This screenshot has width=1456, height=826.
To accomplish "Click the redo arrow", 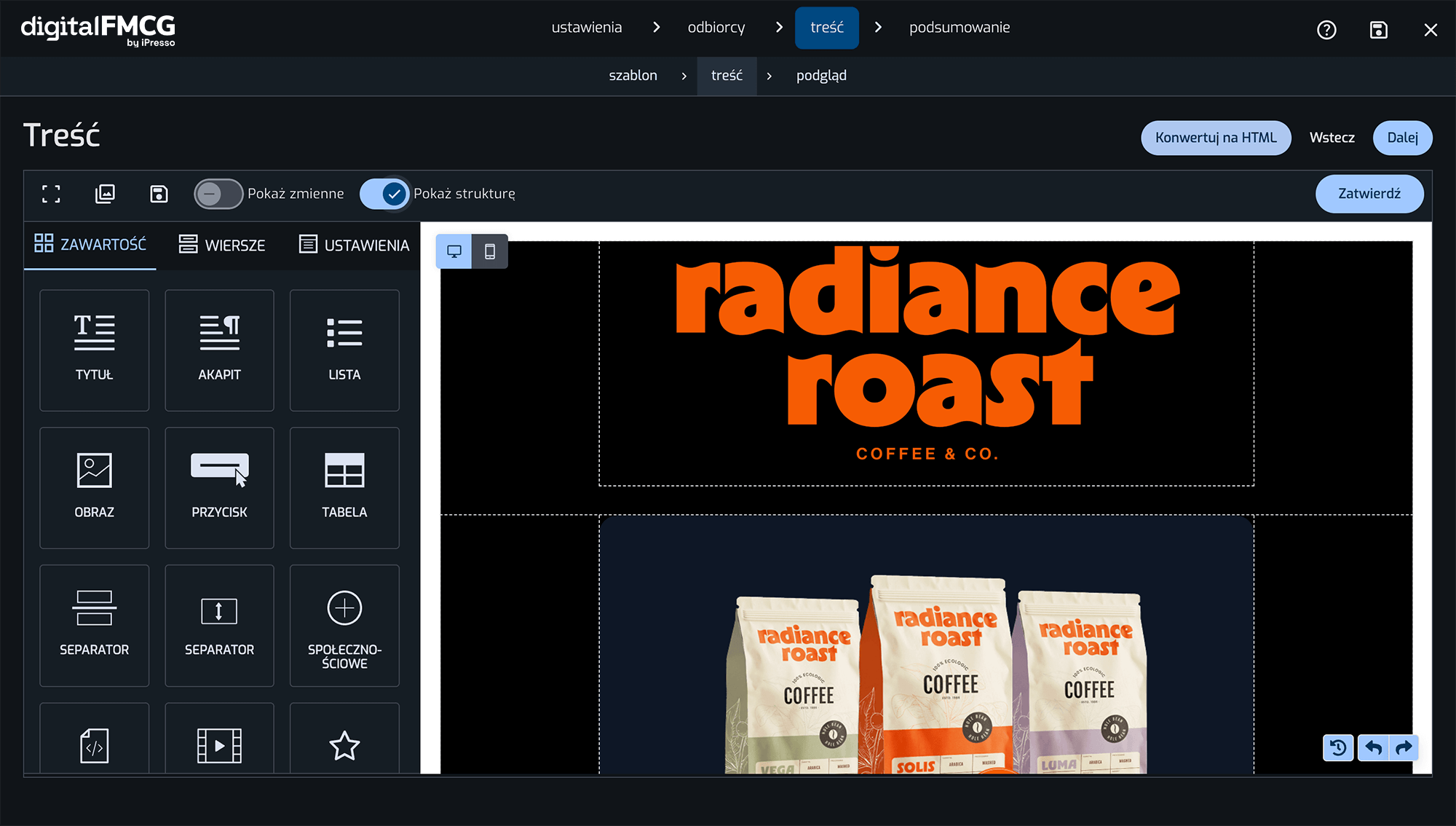I will (x=1404, y=747).
